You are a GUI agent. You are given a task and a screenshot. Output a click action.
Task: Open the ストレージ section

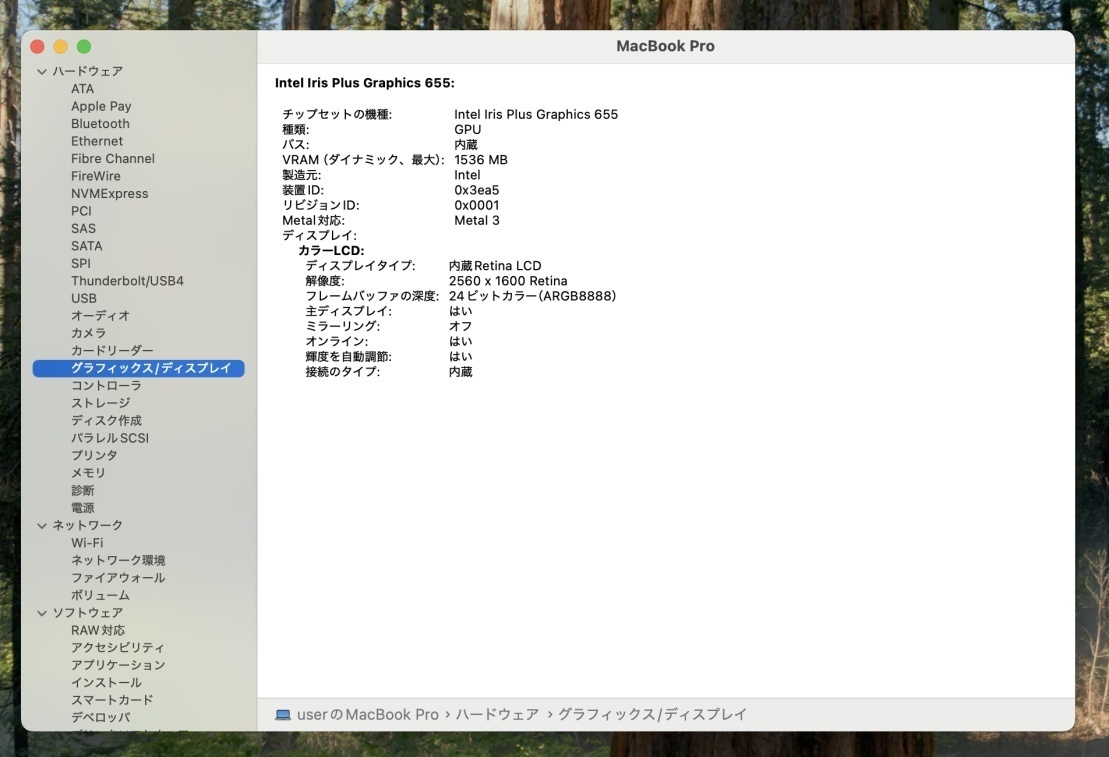click(x=100, y=403)
